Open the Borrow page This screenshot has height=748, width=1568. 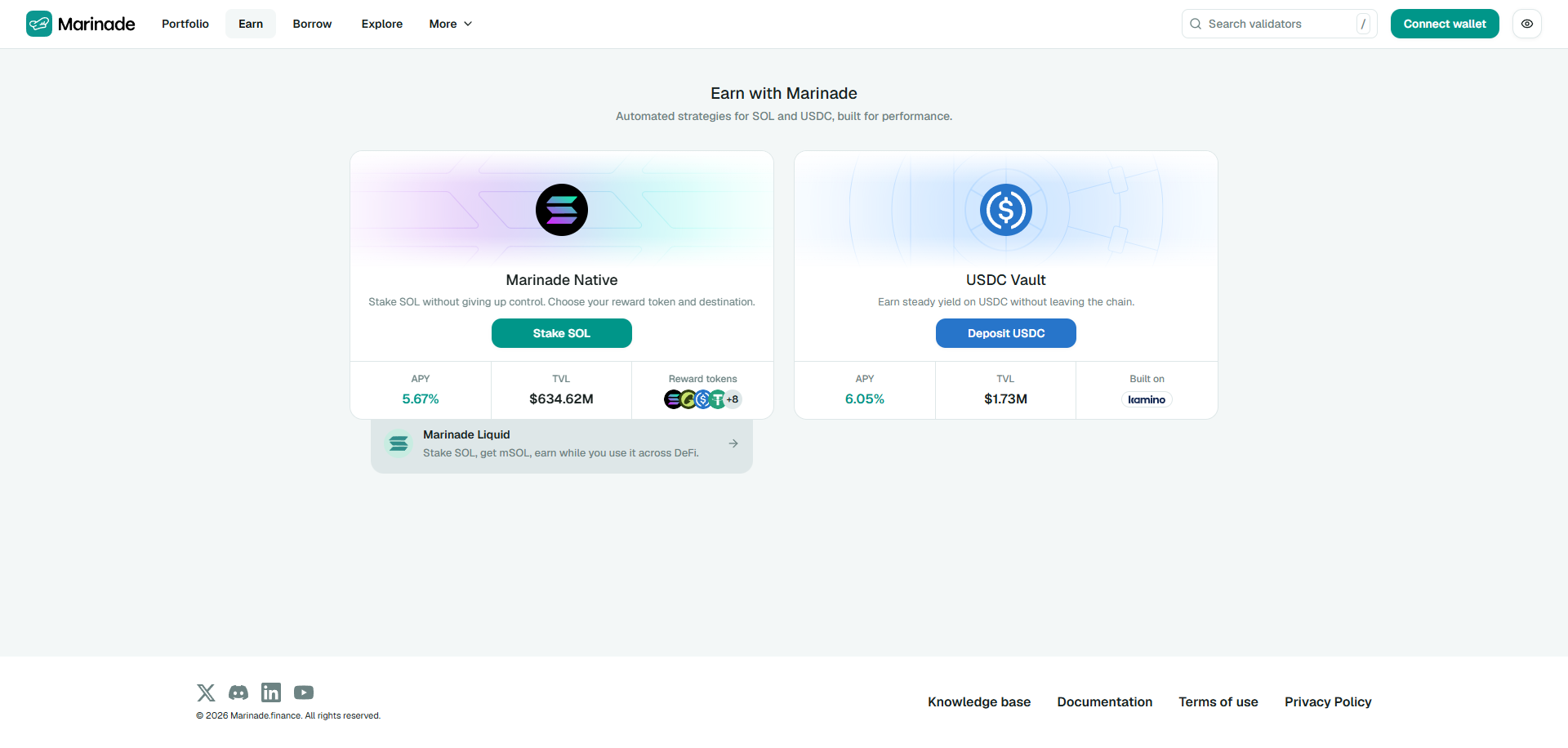pos(312,24)
